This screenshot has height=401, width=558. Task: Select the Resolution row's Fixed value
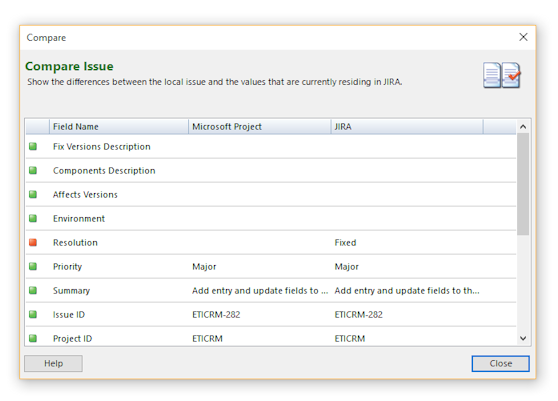click(345, 243)
